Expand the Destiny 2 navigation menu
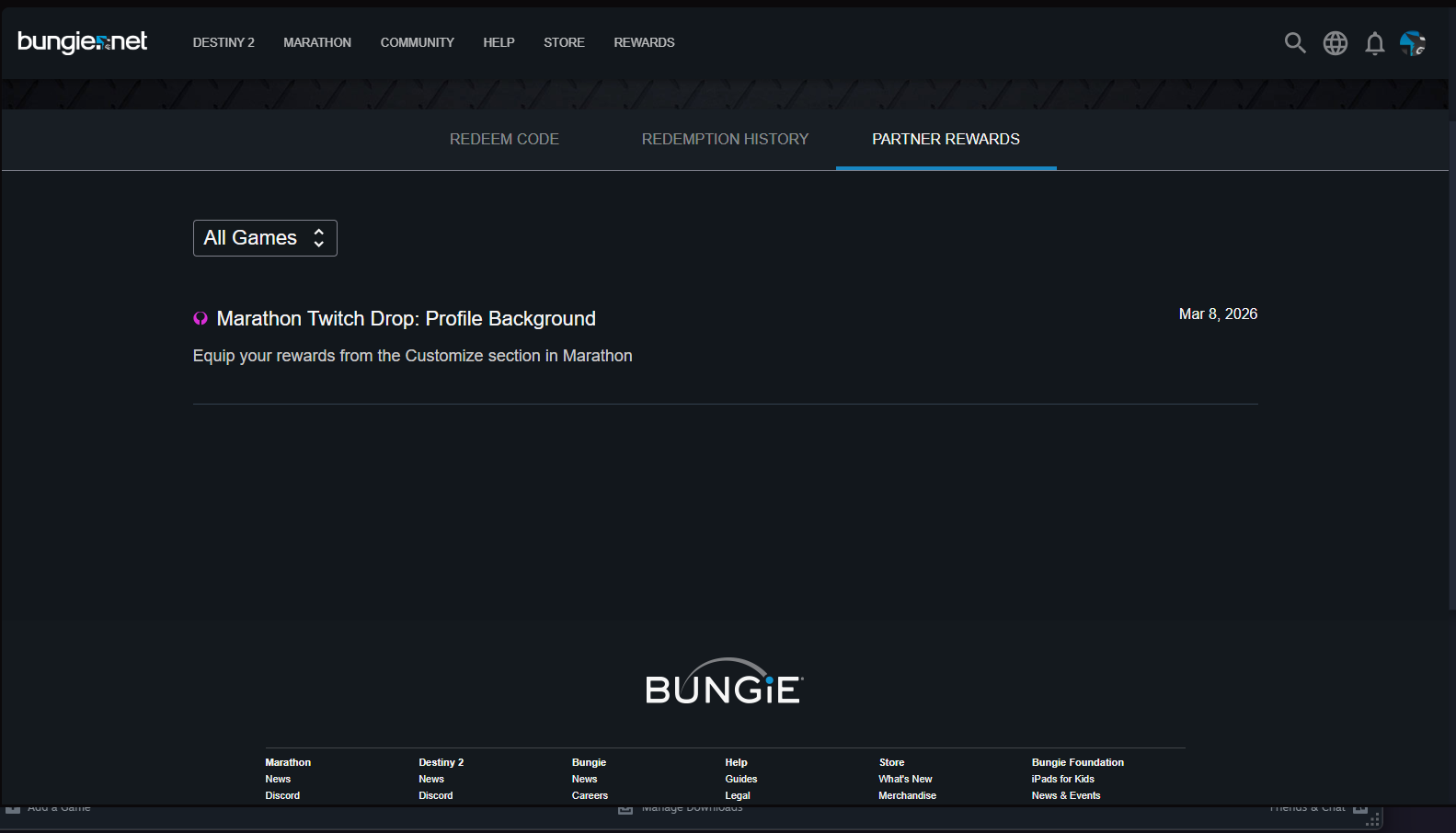1456x833 pixels. click(224, 42)
